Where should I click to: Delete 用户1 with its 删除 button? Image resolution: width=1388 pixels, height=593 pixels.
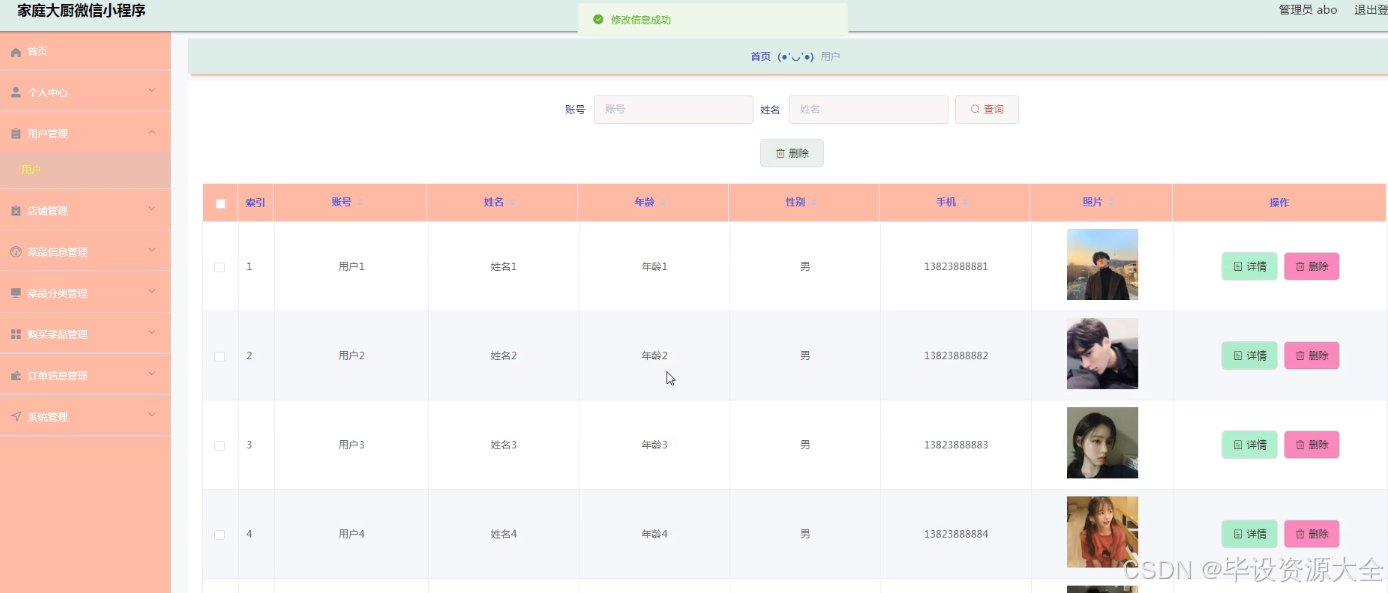[1311, 266]
